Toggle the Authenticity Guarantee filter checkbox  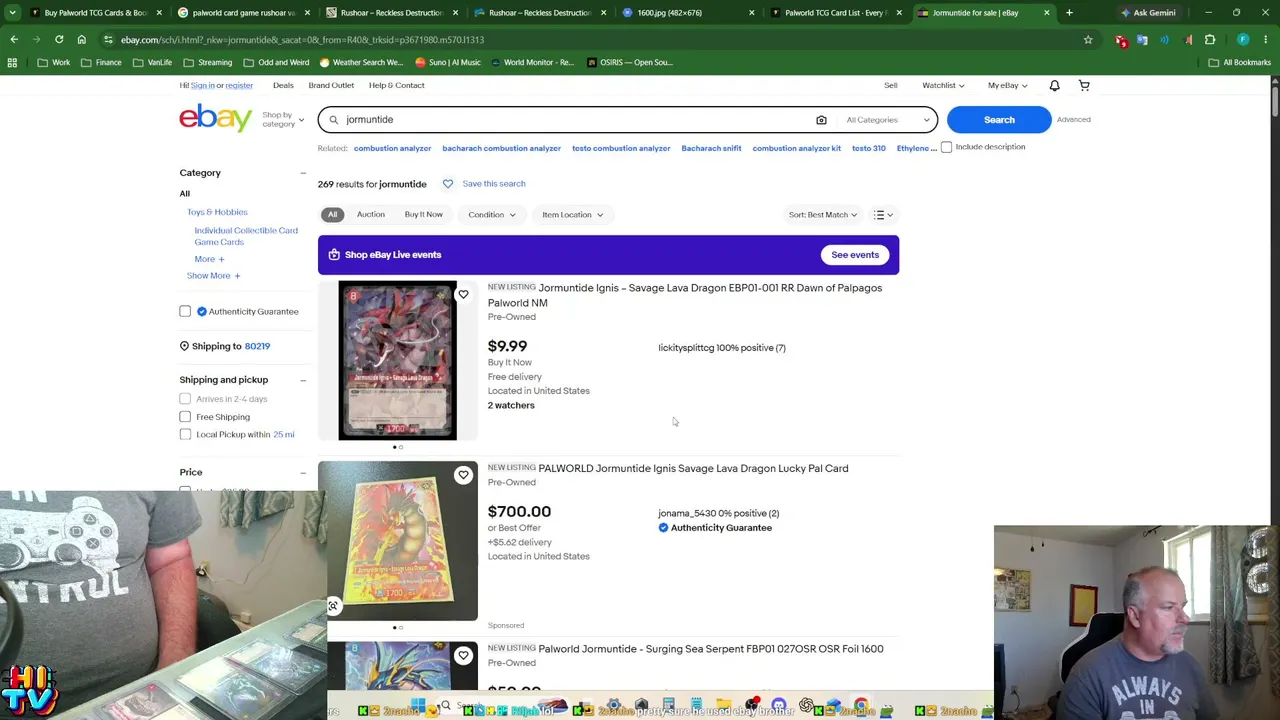coord(185,311)
